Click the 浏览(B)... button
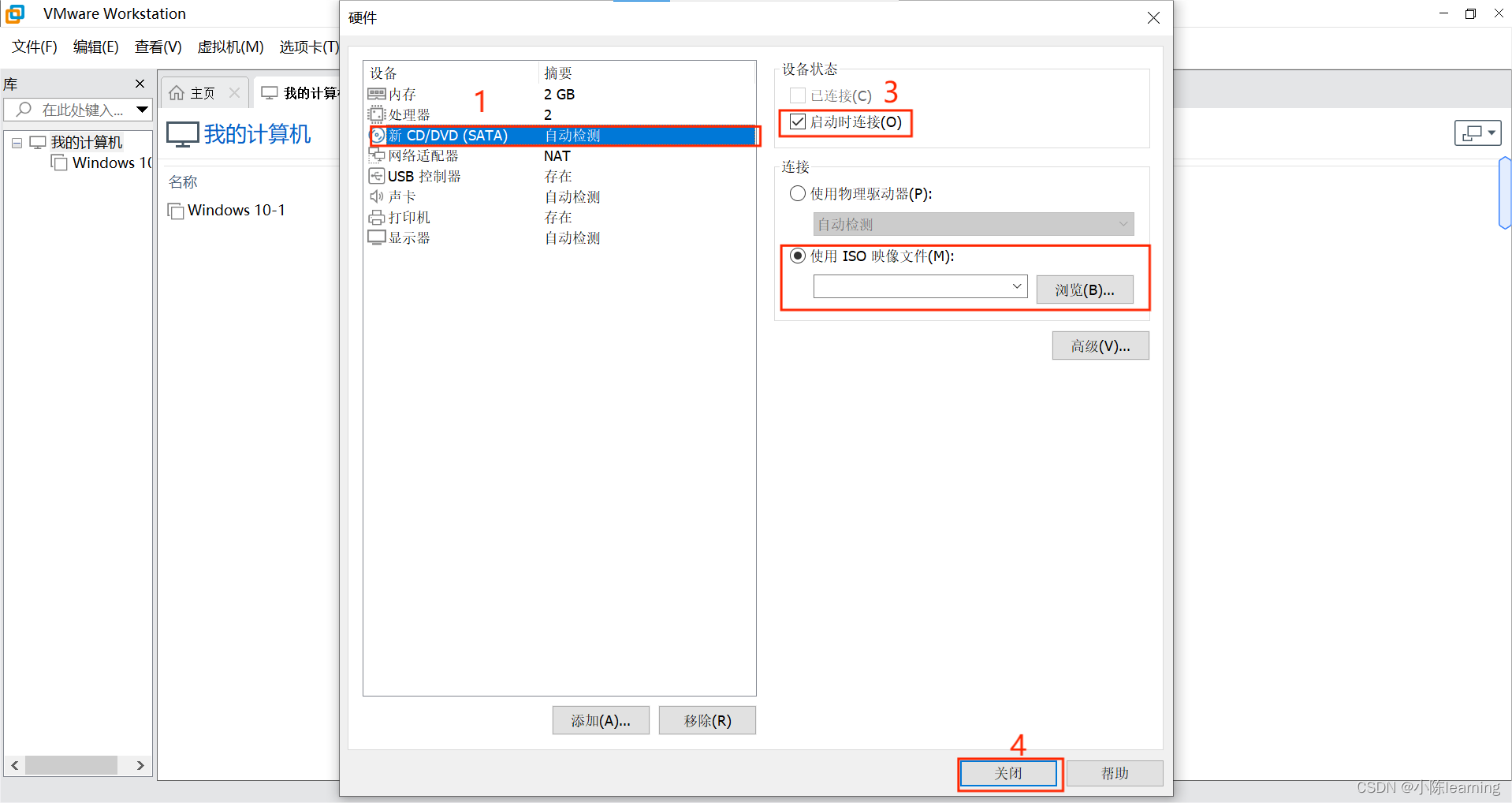Screen dimensions: 1512x803 1085,289
